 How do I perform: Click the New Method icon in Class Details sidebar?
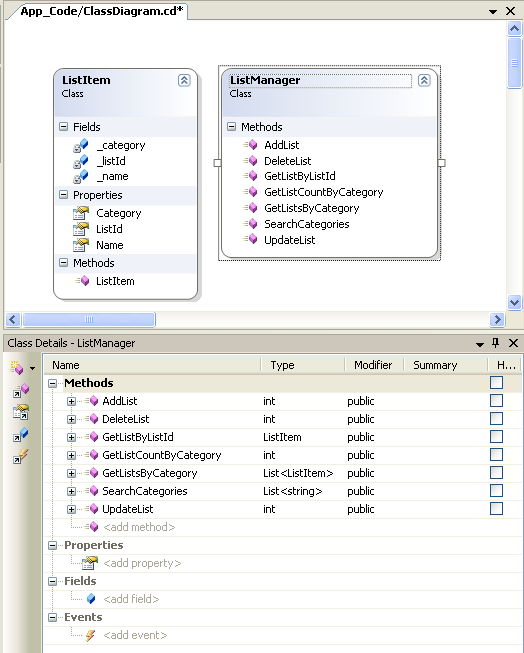pyautogui.click(x=21, y=390)
